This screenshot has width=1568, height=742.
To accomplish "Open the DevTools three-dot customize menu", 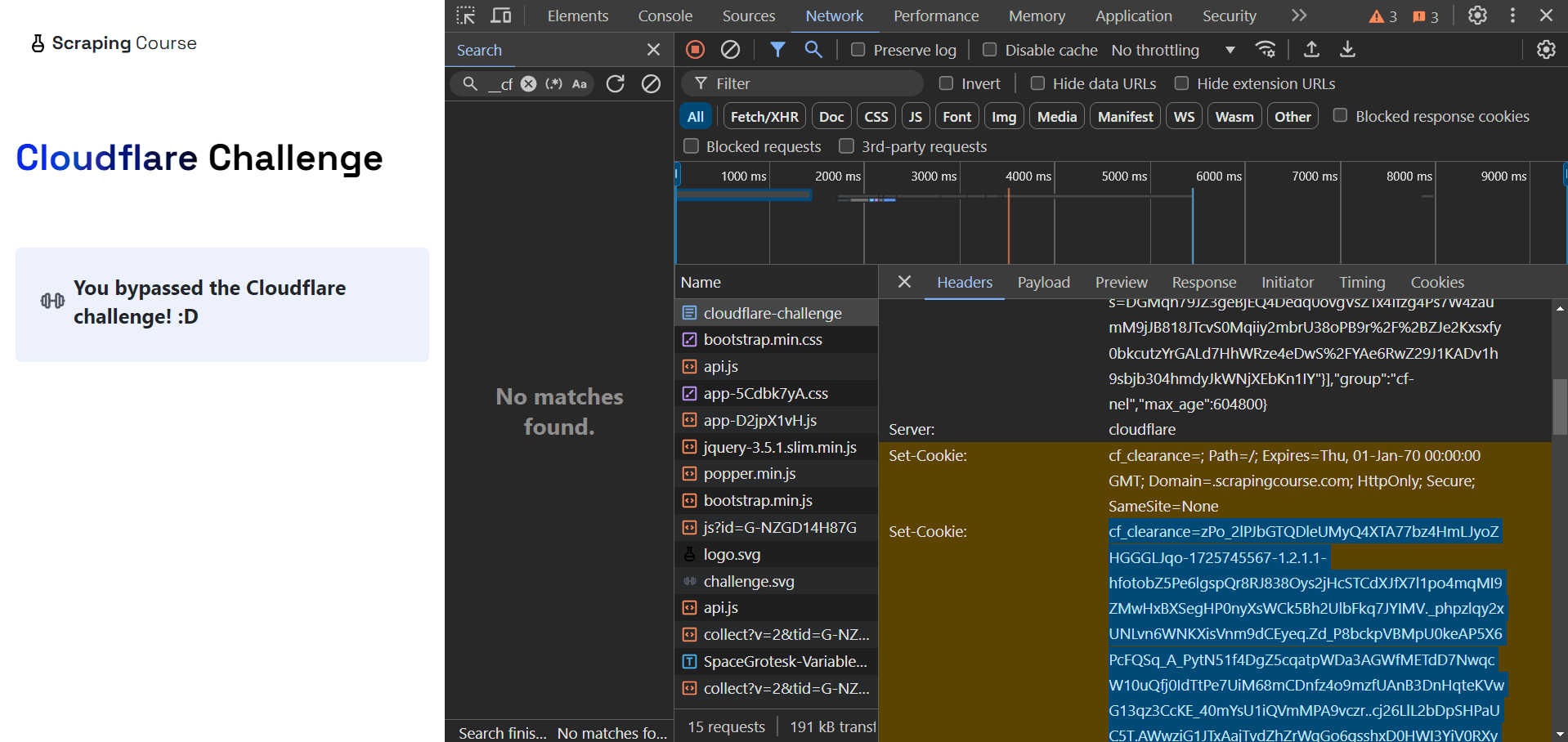I will pos(1512,16).
